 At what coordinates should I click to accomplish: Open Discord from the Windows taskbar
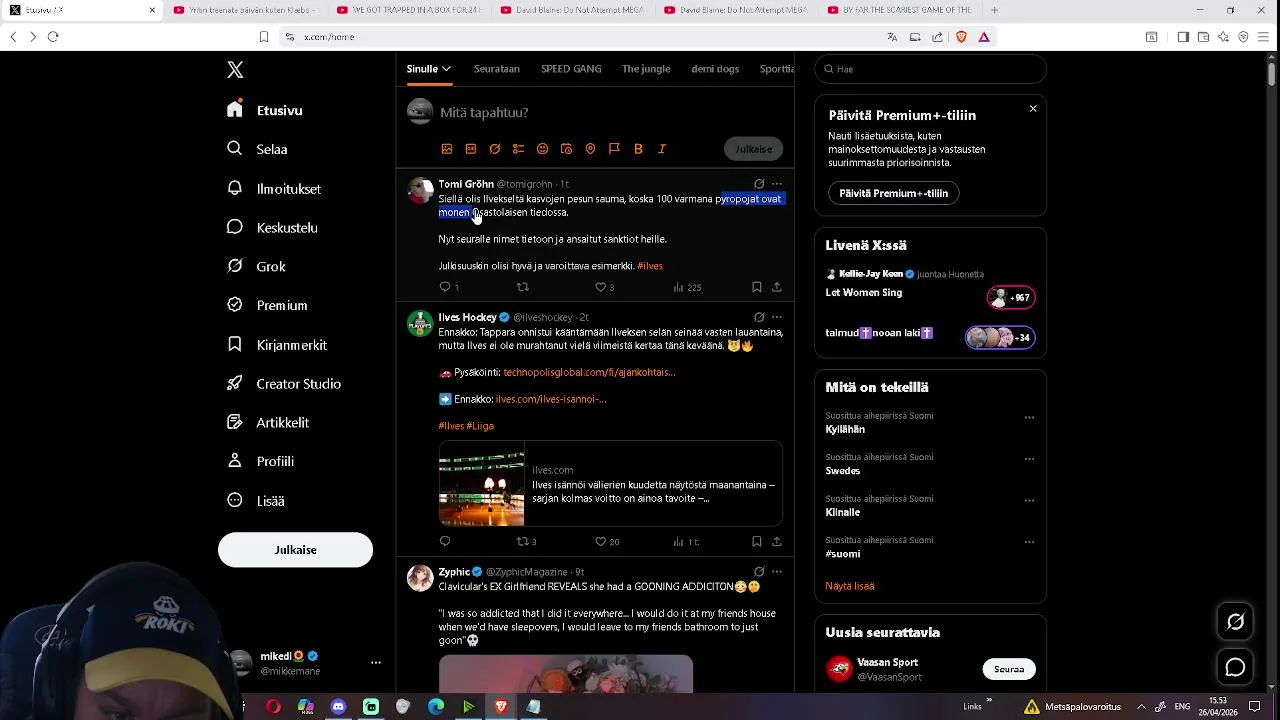pos(338,707)
